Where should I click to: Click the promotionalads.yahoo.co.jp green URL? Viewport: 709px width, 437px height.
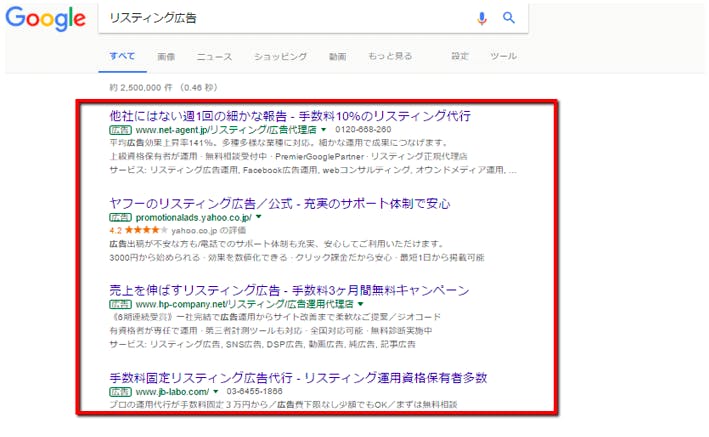click(194, 218)
